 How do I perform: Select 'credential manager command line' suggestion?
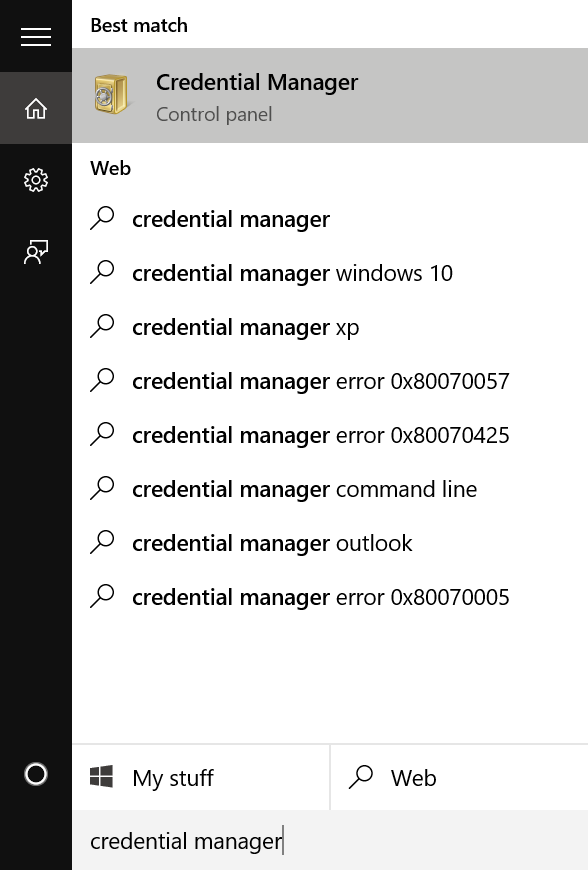pos(305,488)
